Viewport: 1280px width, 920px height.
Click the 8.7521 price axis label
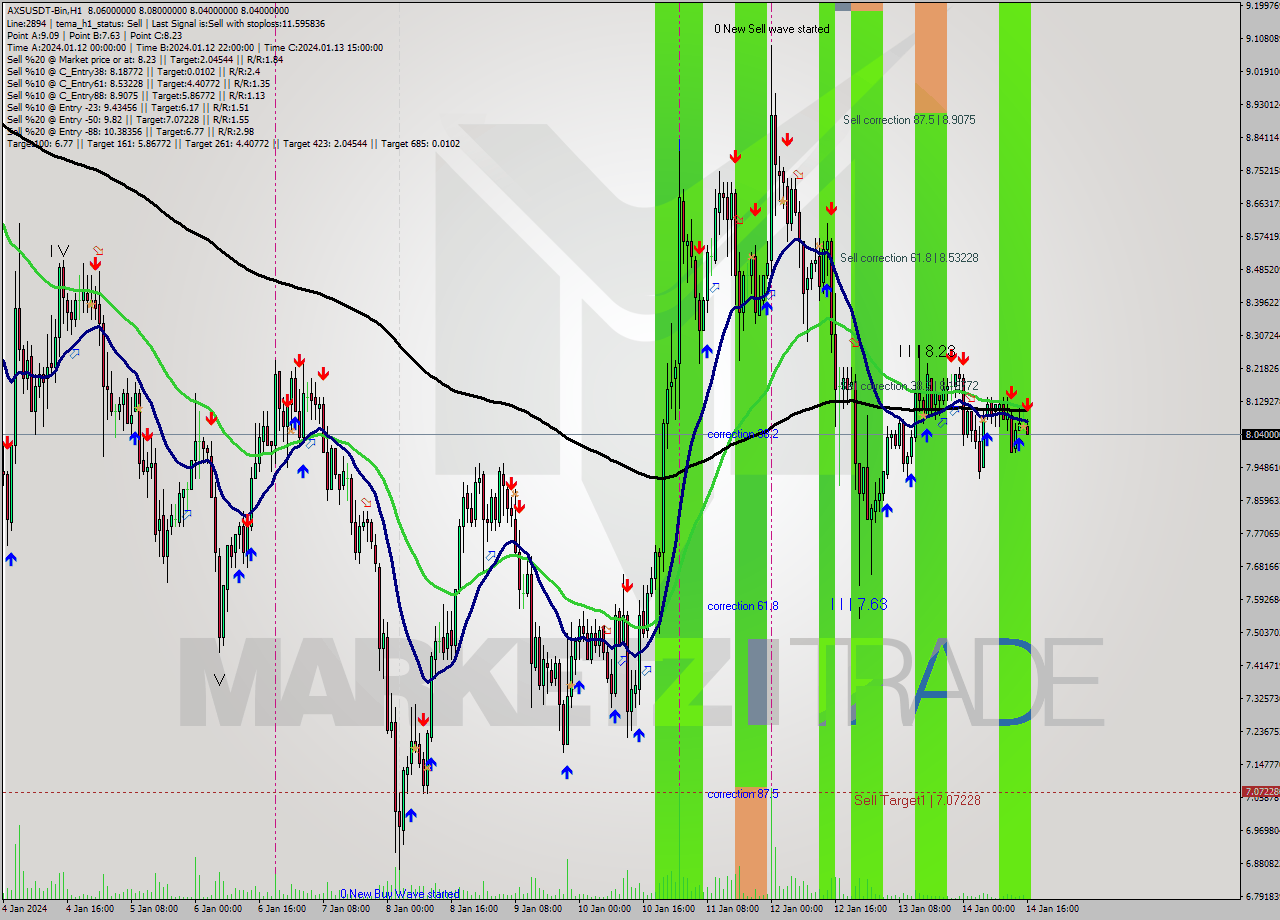pos(1262,170)
